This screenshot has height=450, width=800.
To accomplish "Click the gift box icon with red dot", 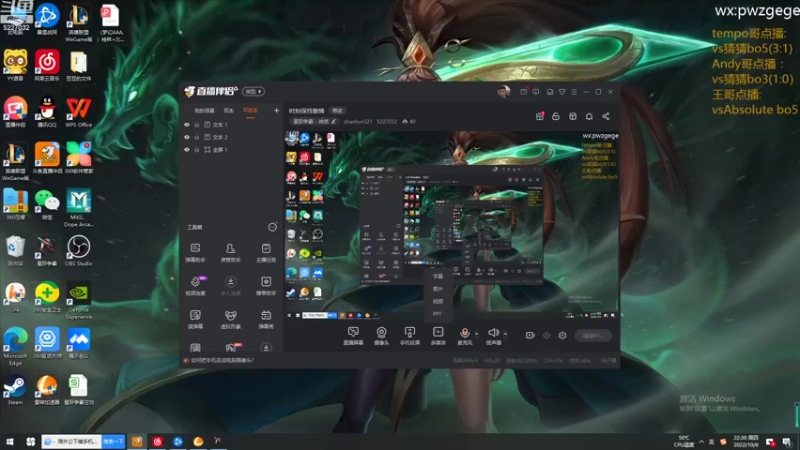I will point(540,116).
